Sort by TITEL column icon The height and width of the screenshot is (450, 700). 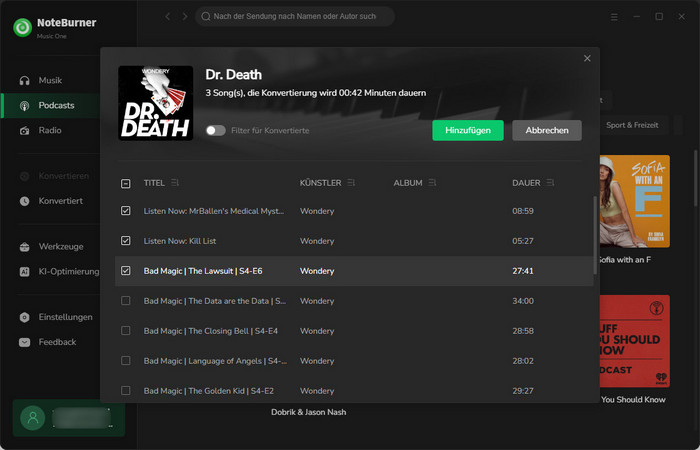coord(175,183)
